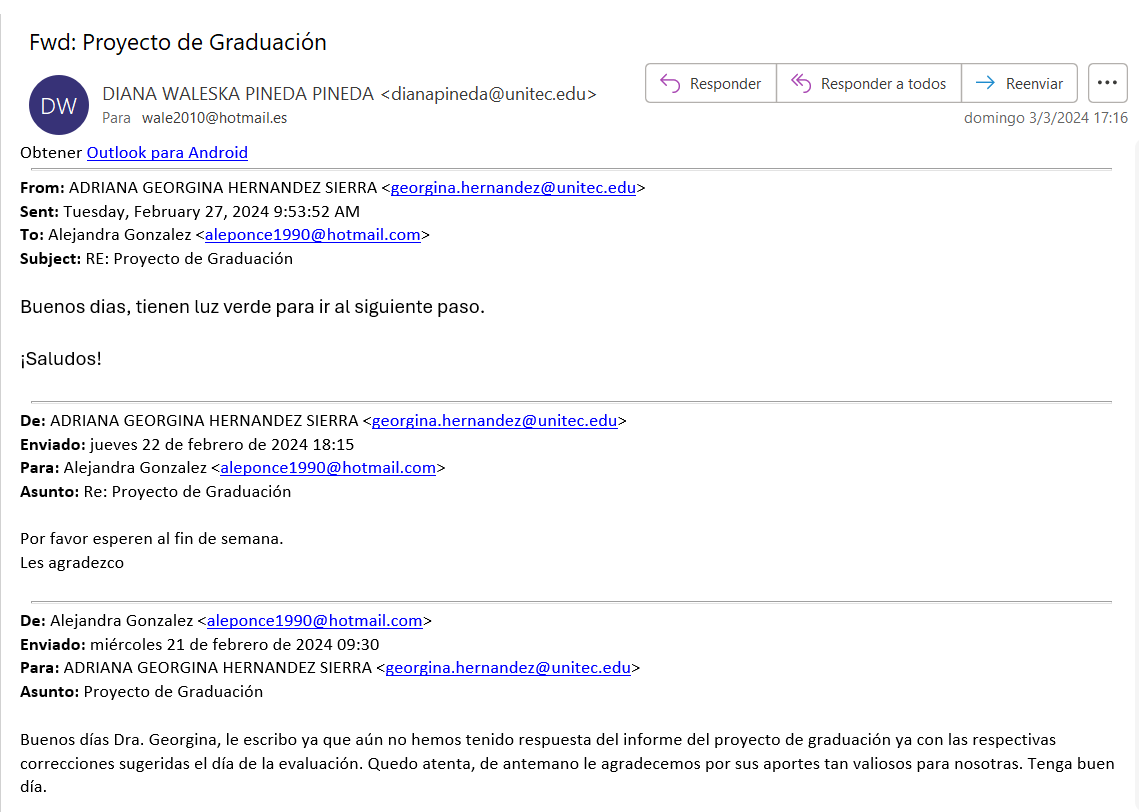The height and width of the screenshot is (812, 1139).
Task: Open aleponce1990 link in the 22 de febrero message
Action: 328,468
